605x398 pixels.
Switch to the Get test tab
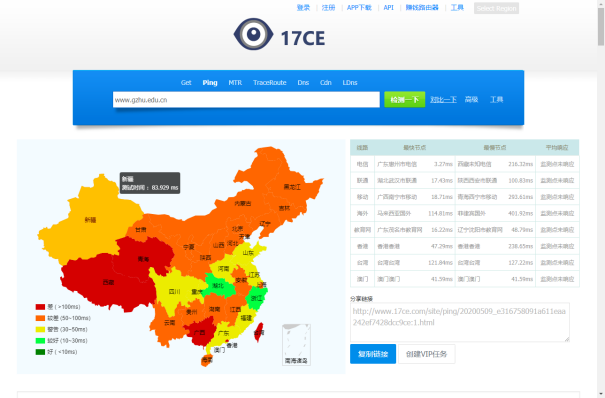tap(186, 83)
